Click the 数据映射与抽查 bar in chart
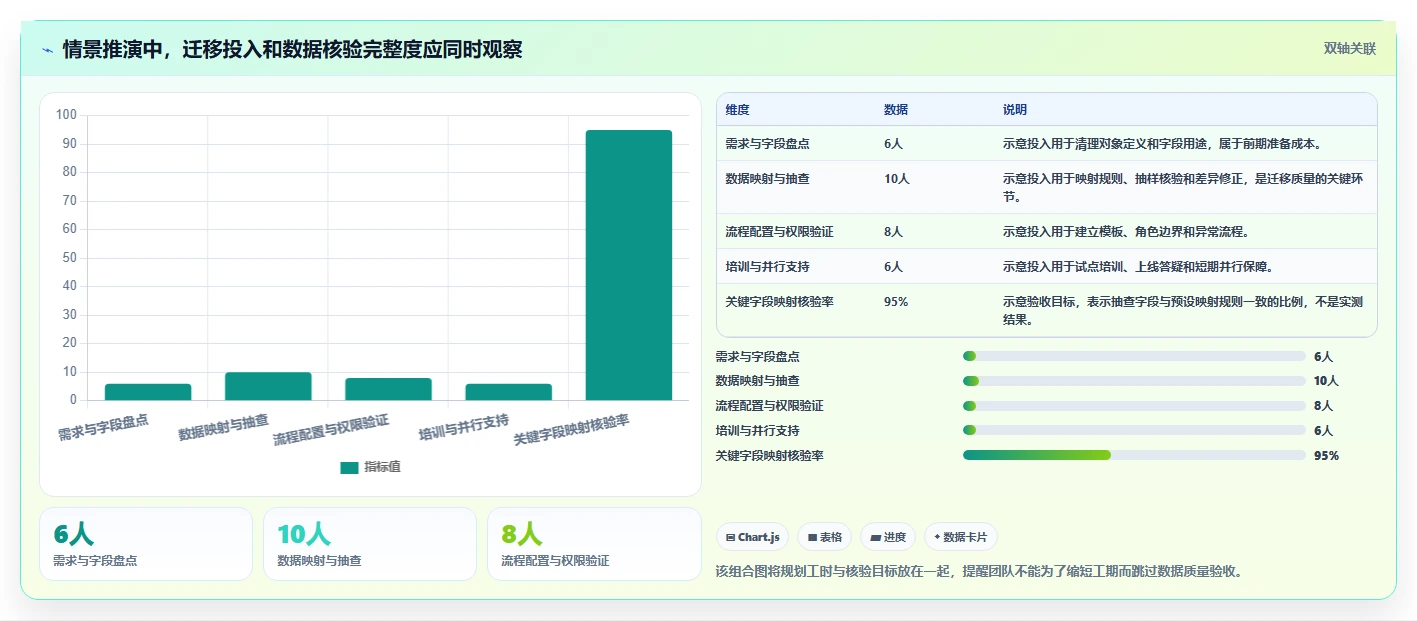Viewport: 1417px width, 621px height. click(268, 386)
